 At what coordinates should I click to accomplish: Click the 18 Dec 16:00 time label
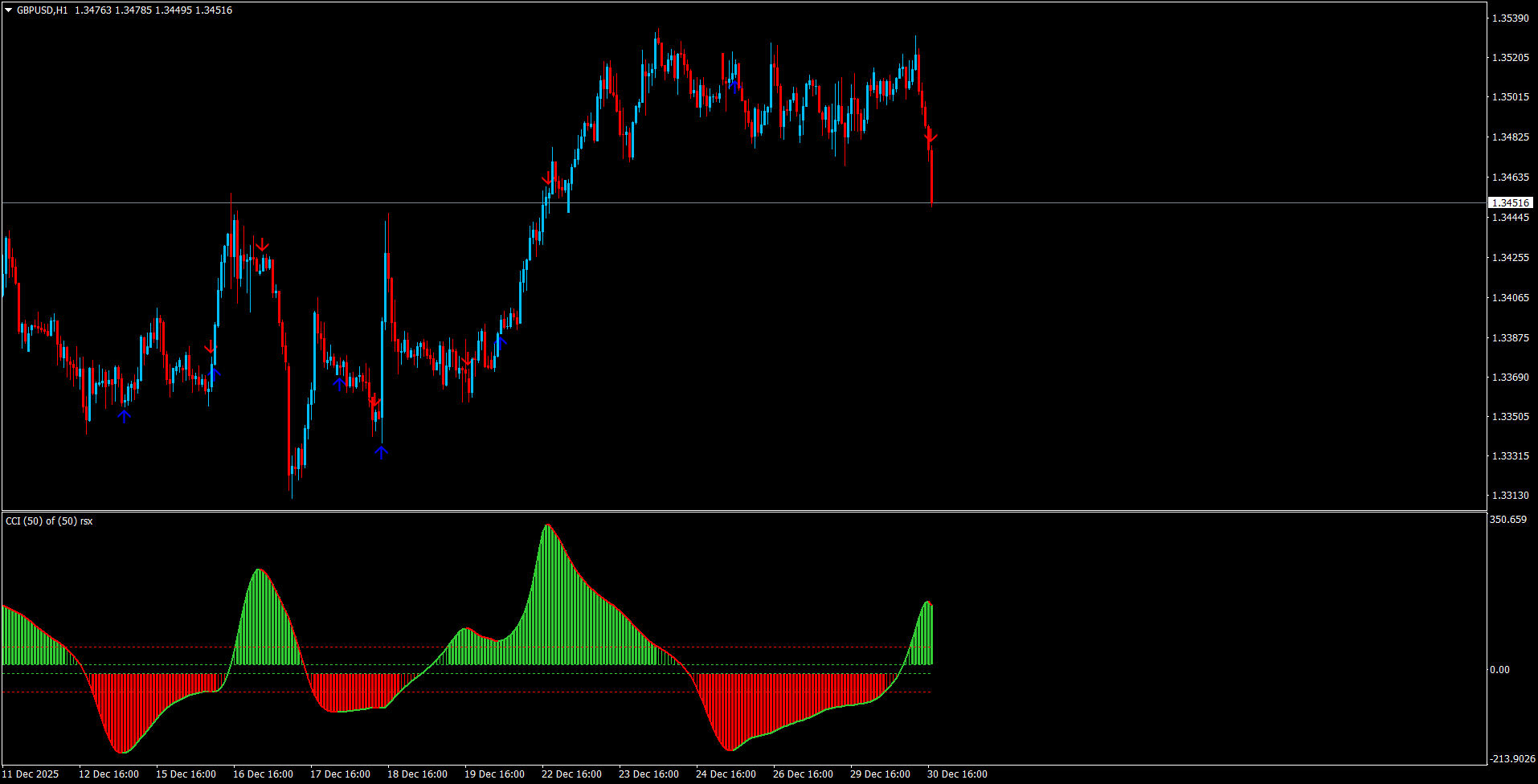click(x=417, y=774)
